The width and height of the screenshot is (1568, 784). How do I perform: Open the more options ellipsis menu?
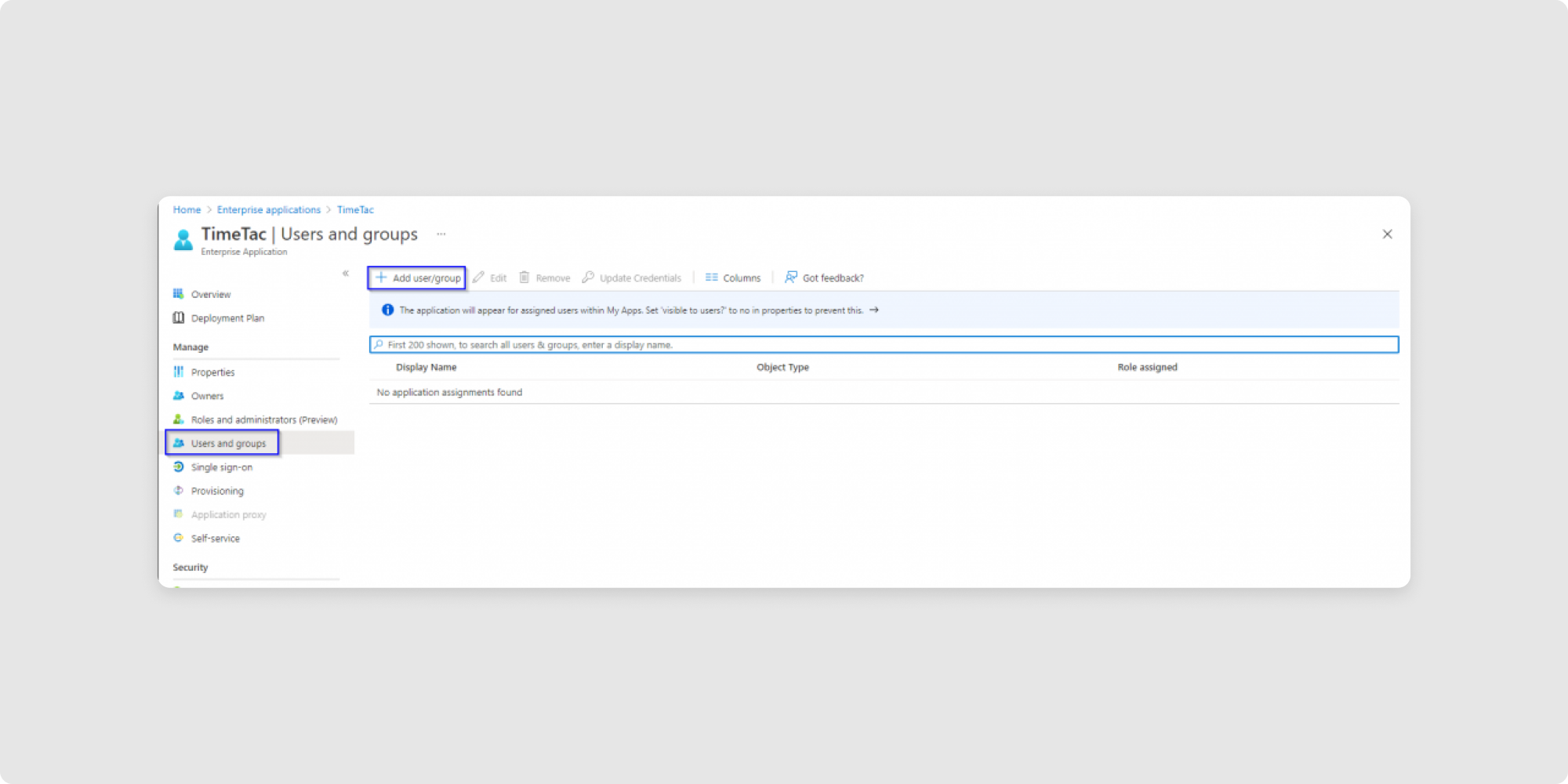441,234
